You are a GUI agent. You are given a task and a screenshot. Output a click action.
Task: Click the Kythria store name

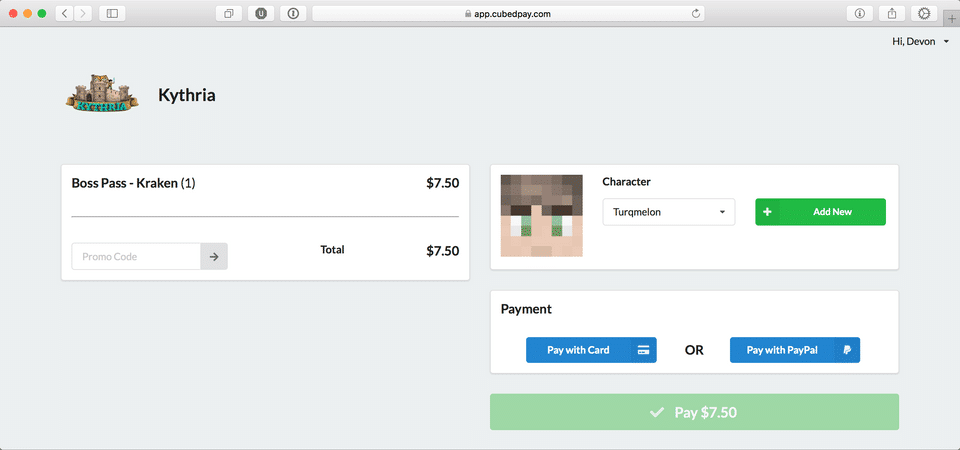pos(187,95)
